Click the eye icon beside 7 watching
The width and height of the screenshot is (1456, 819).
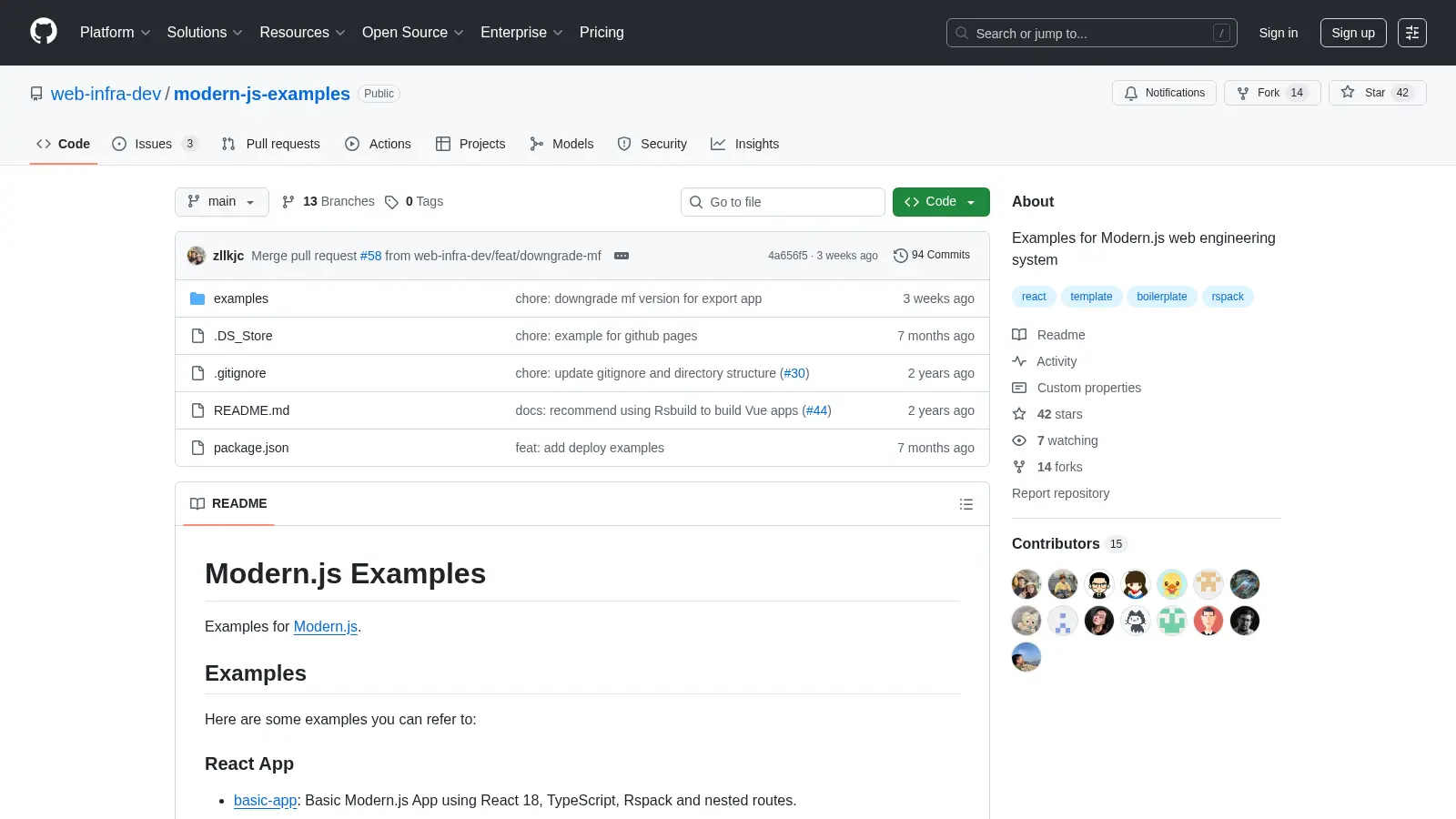[1019, 440]
